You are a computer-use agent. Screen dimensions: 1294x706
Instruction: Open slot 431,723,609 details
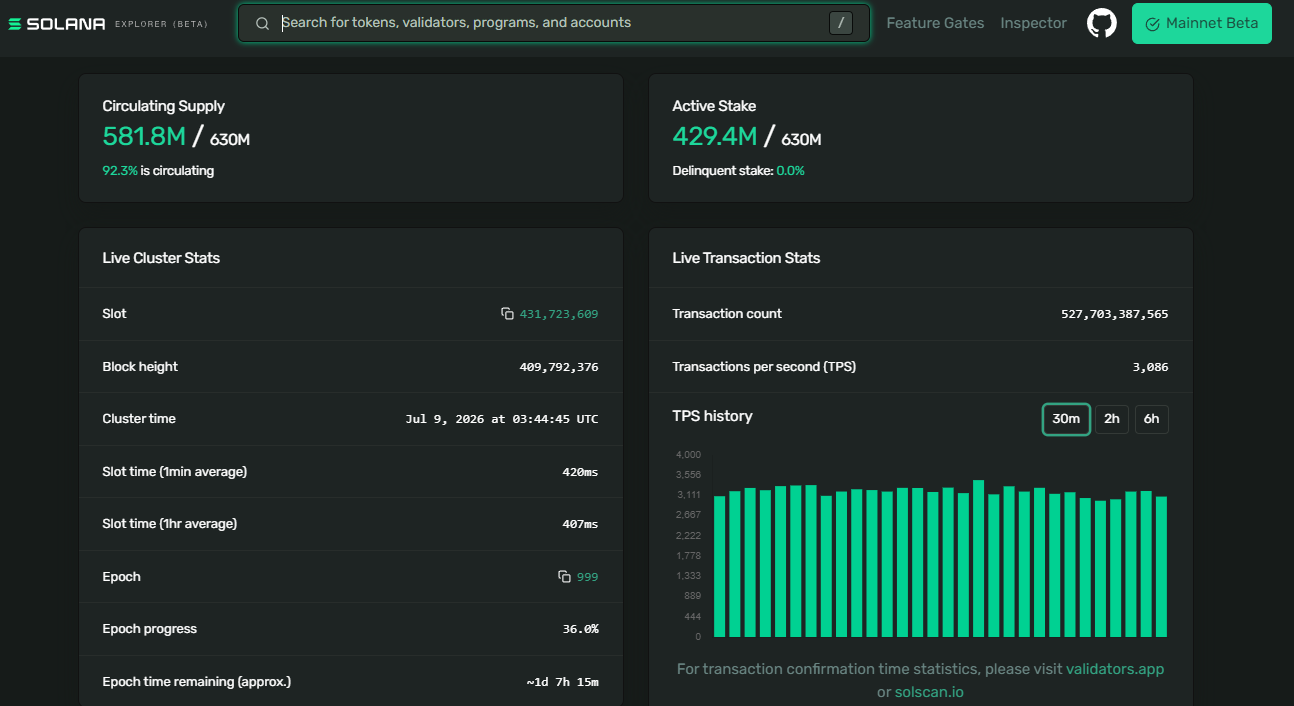(559, 314)
